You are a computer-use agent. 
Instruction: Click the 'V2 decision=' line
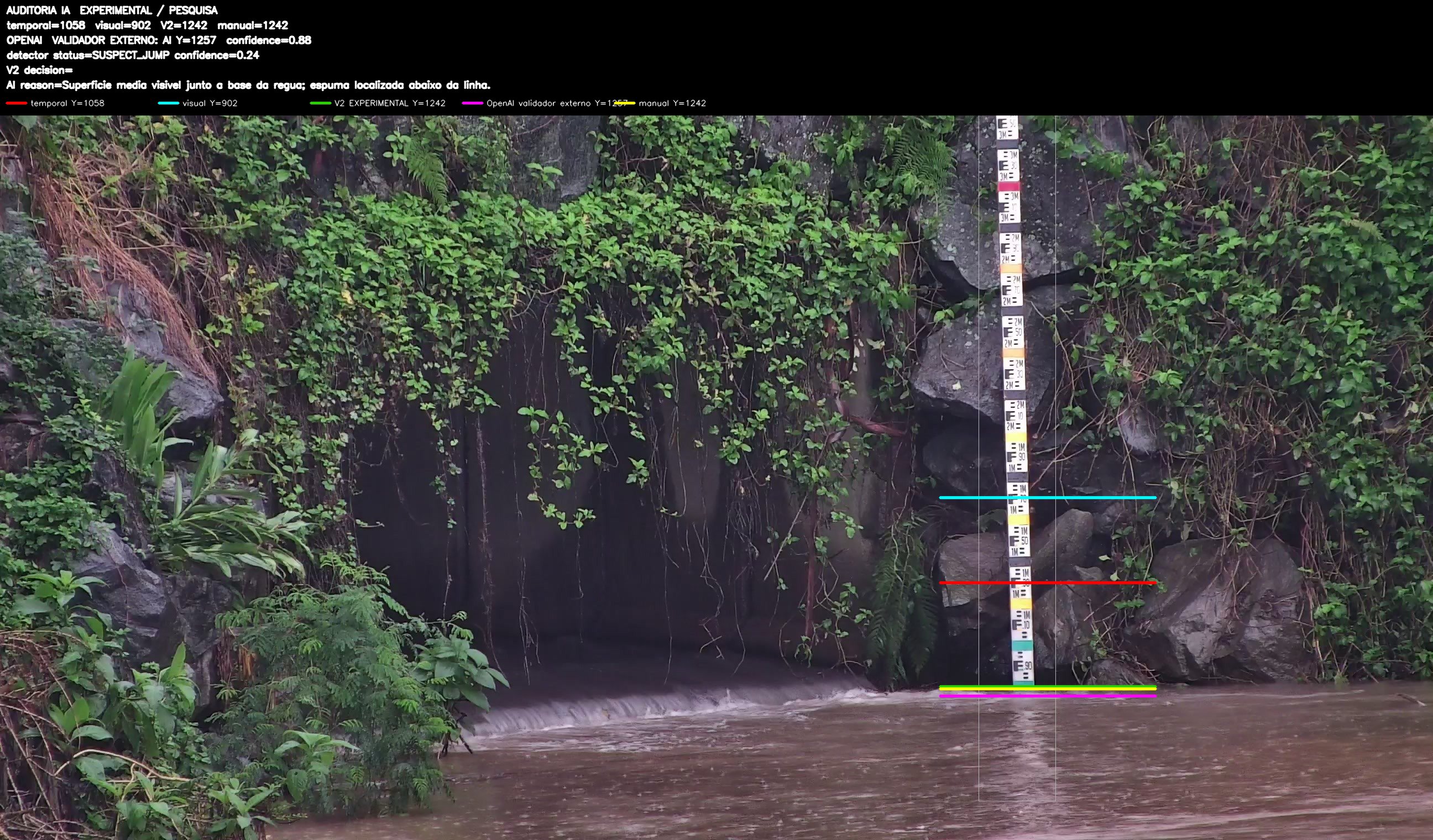point(39,70)
